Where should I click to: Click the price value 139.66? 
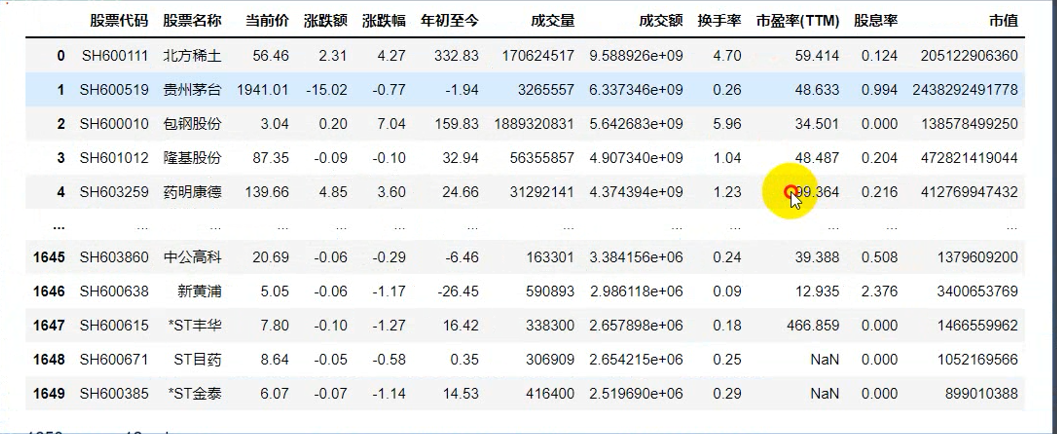click(x=266, y=192)
